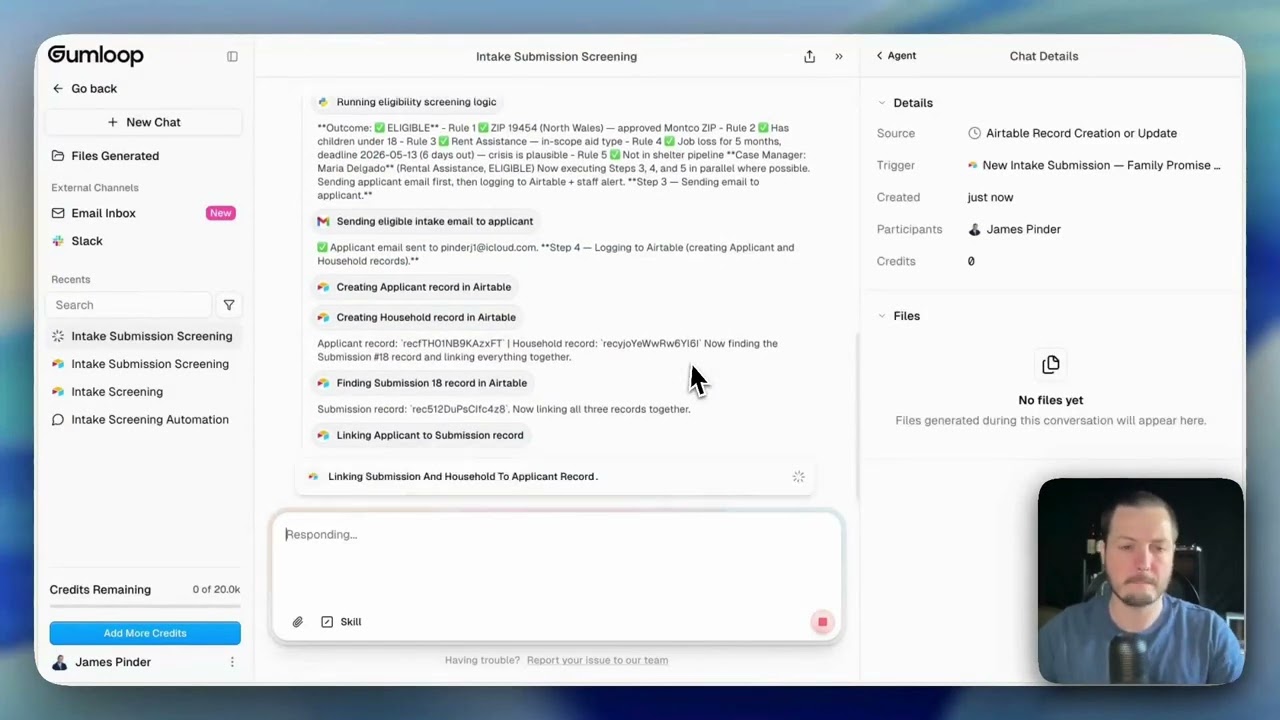The width and height of the screenshot is (1280, 720).
Task: Click Add More Credits button
Action: [x=145, y=633]
